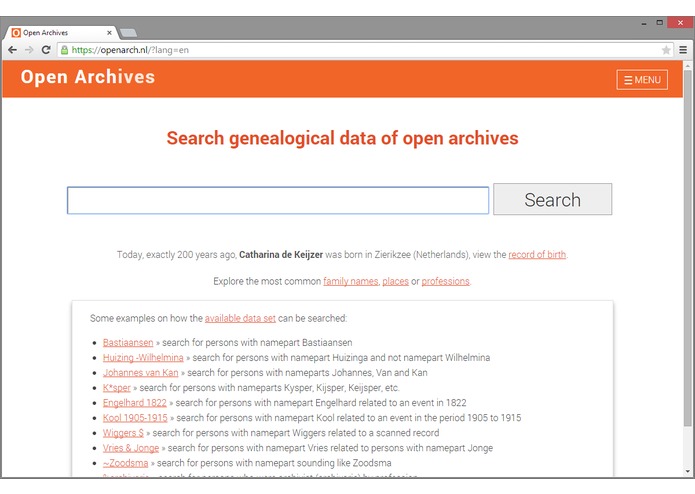Click the Search button

pos(552,199)
